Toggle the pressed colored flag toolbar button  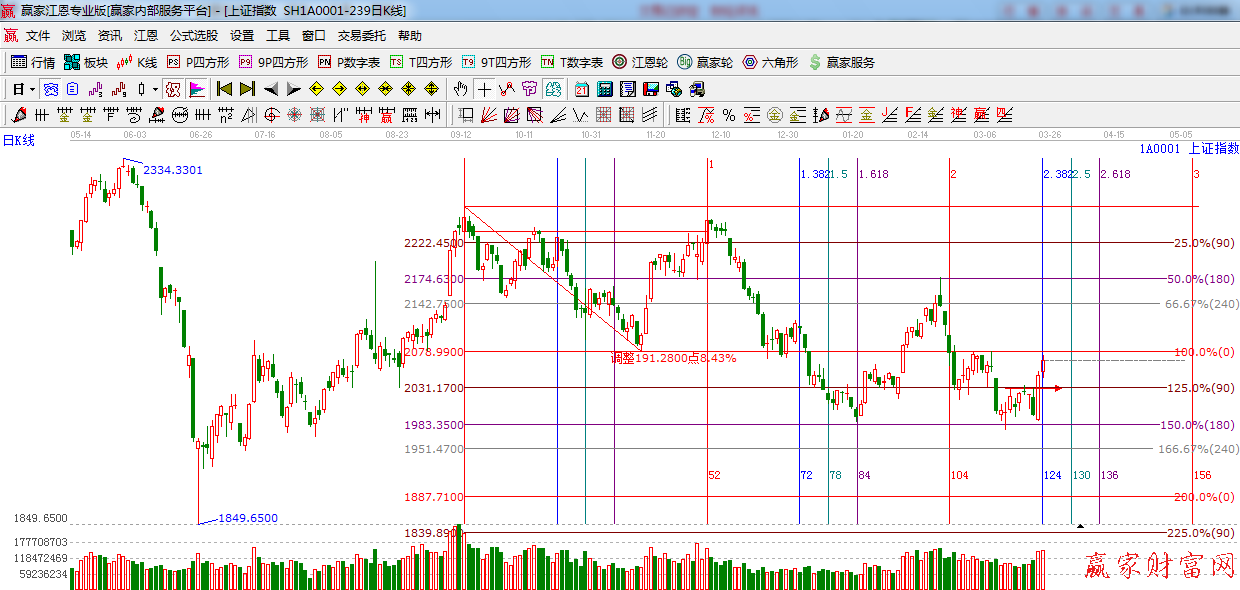pos(196,89)
